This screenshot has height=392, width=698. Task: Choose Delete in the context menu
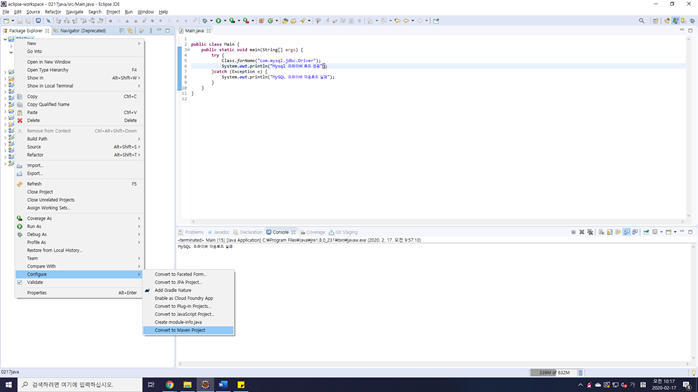coord(79,120)
